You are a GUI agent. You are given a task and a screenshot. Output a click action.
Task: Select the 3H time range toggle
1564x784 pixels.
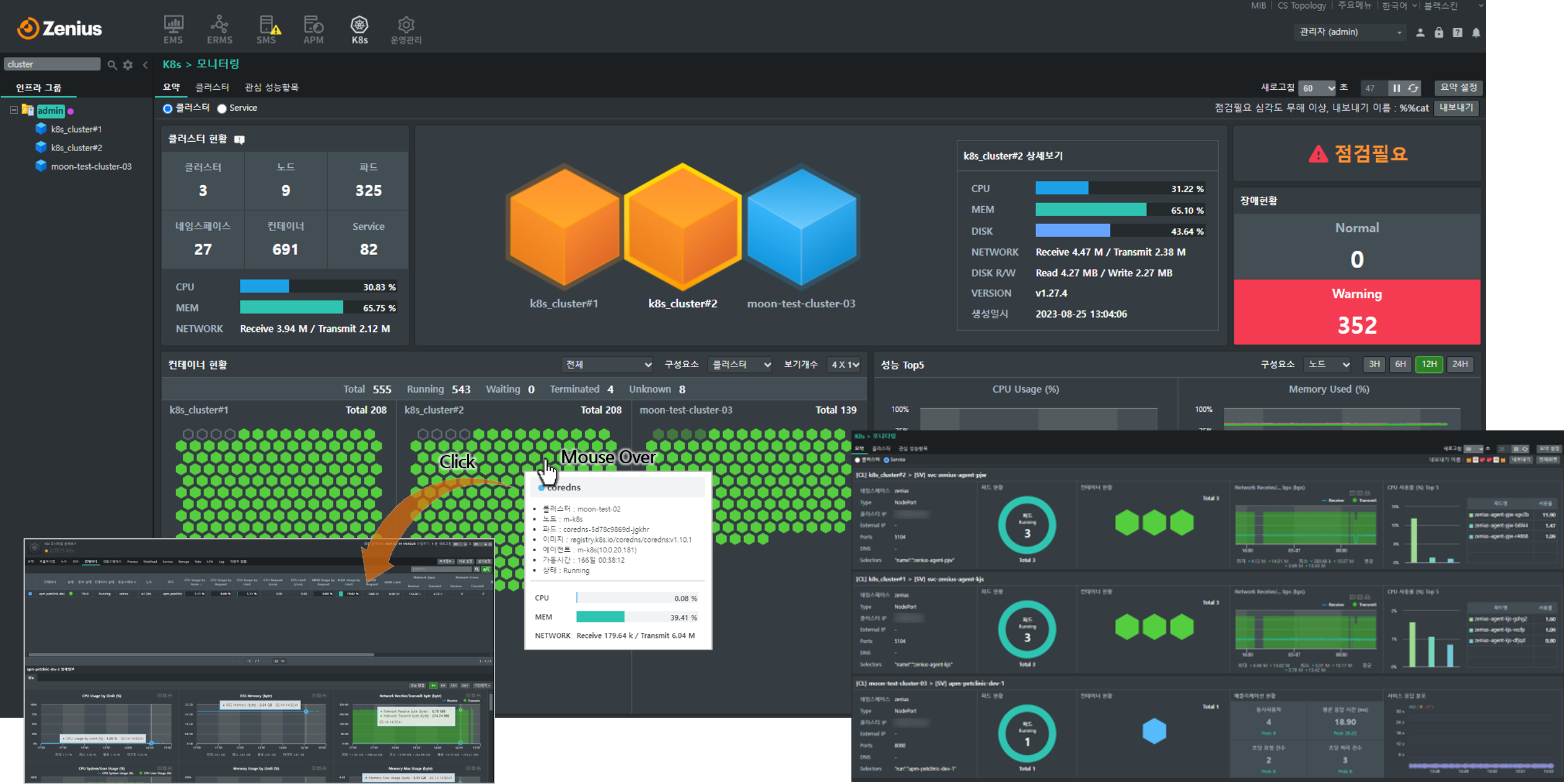(x=1374, y=364)
